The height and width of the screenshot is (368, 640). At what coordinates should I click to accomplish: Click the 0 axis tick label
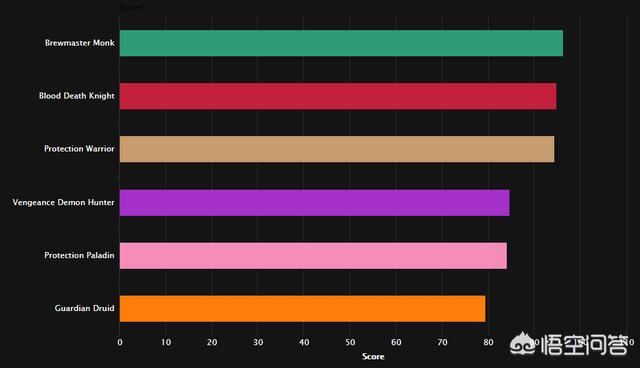(x=120, y=342)
